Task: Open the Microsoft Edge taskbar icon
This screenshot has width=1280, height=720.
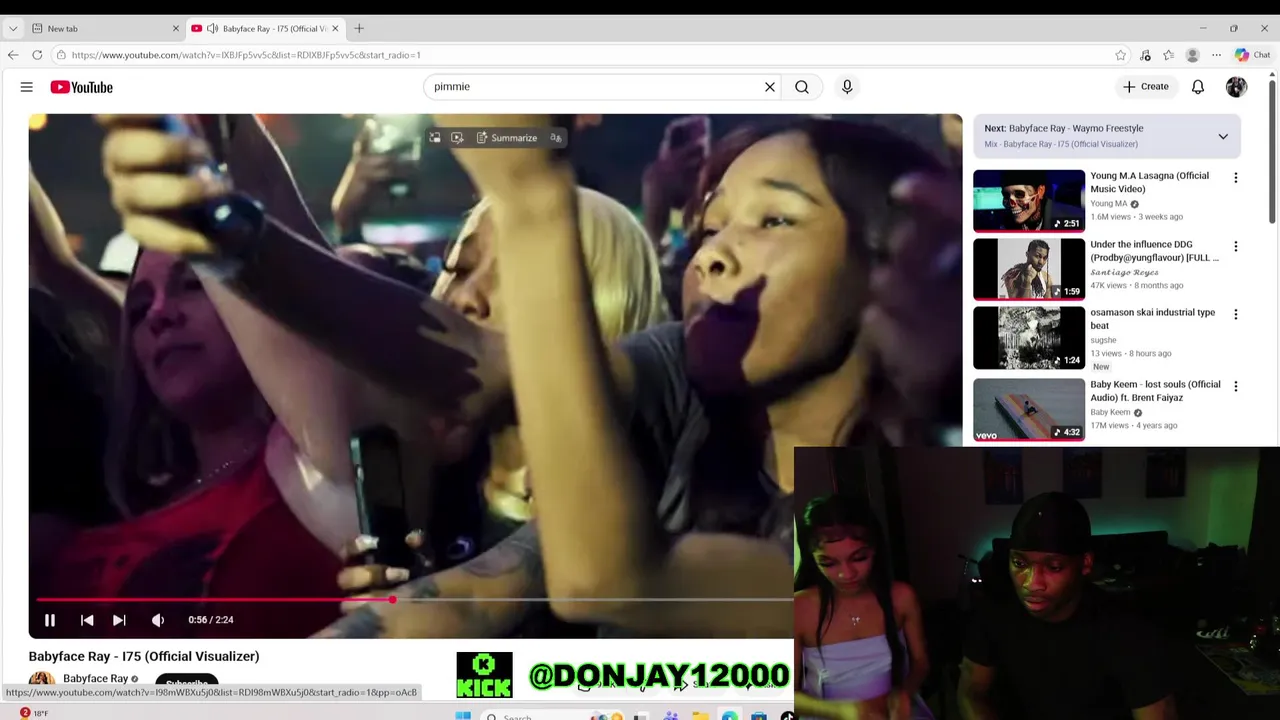Action: coord(729,716)
